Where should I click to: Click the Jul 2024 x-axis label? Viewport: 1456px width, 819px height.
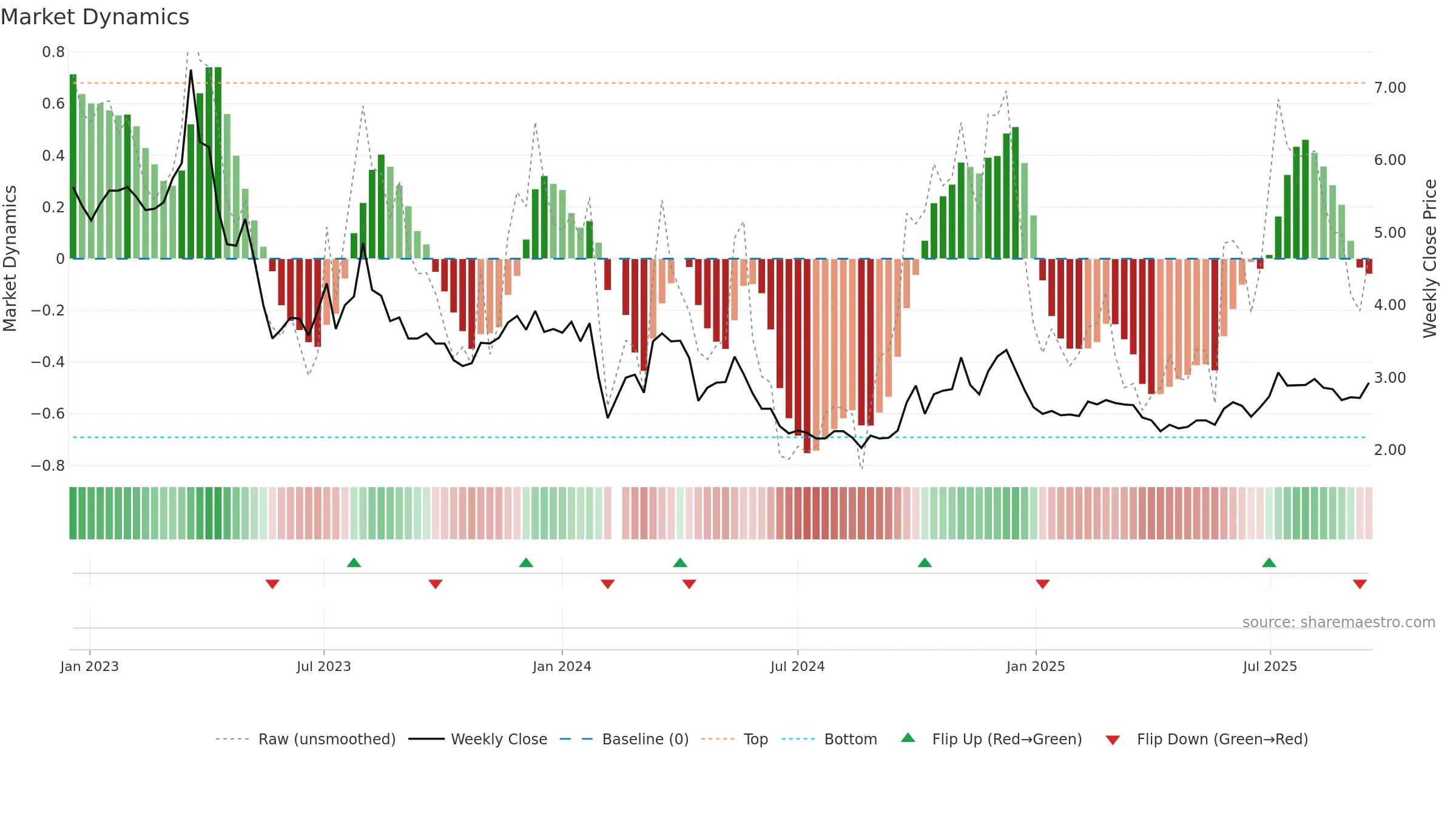pyautogui.click(x=798, y=666)
